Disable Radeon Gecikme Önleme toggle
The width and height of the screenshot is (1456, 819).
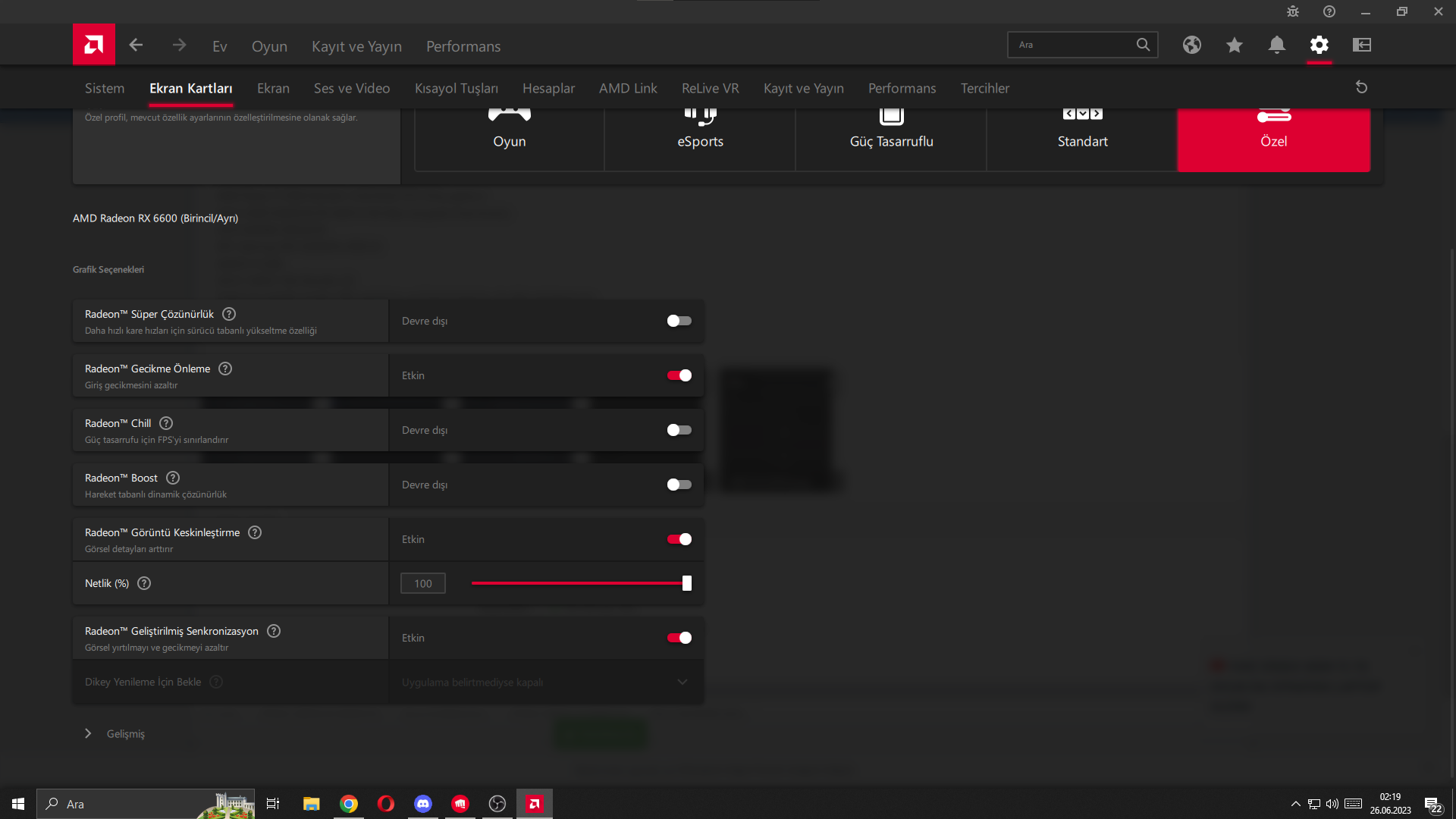click(x=679, y=375)
